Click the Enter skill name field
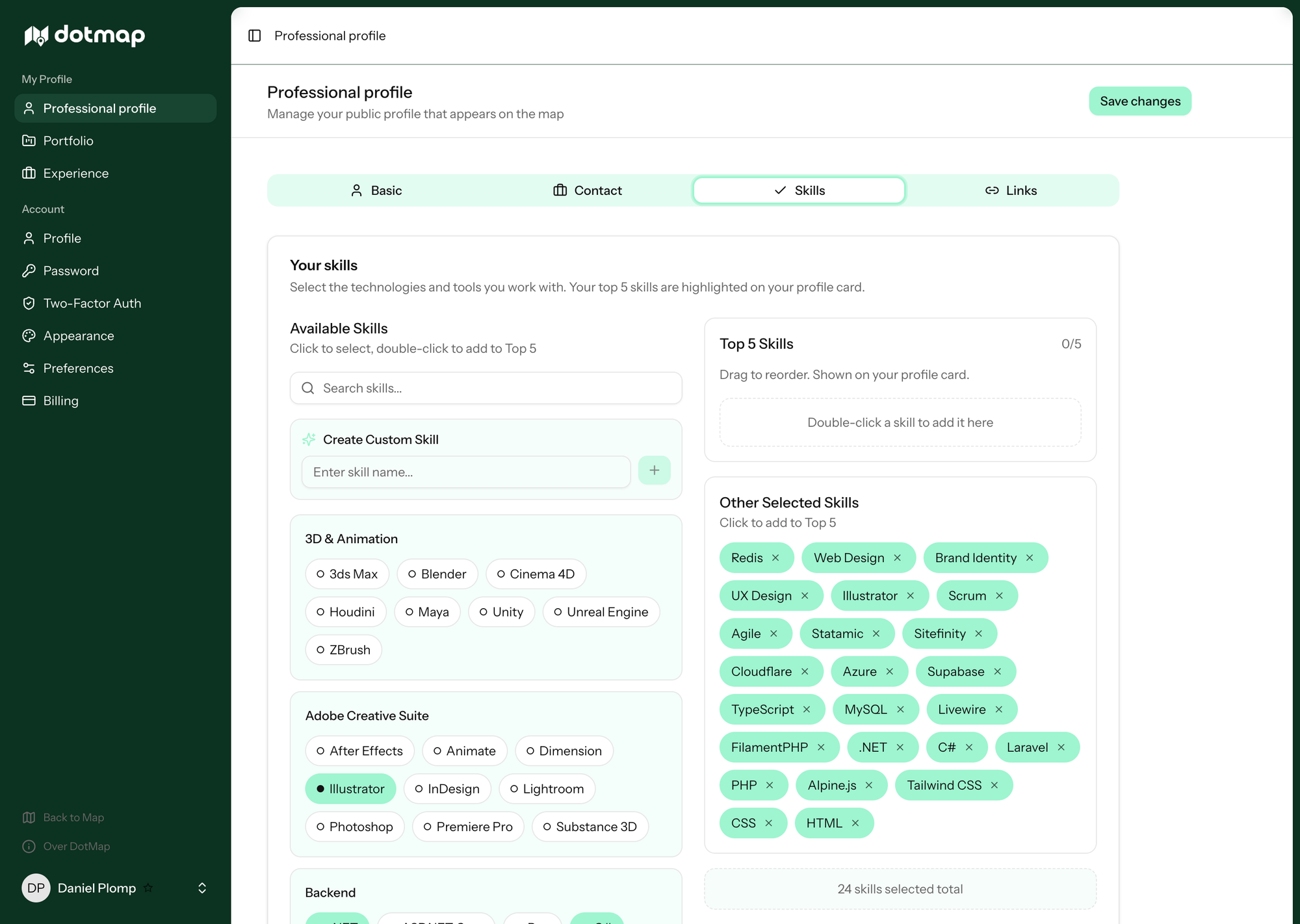Image resolution: width=1300 pixels, height=924 pixels. 465,472
